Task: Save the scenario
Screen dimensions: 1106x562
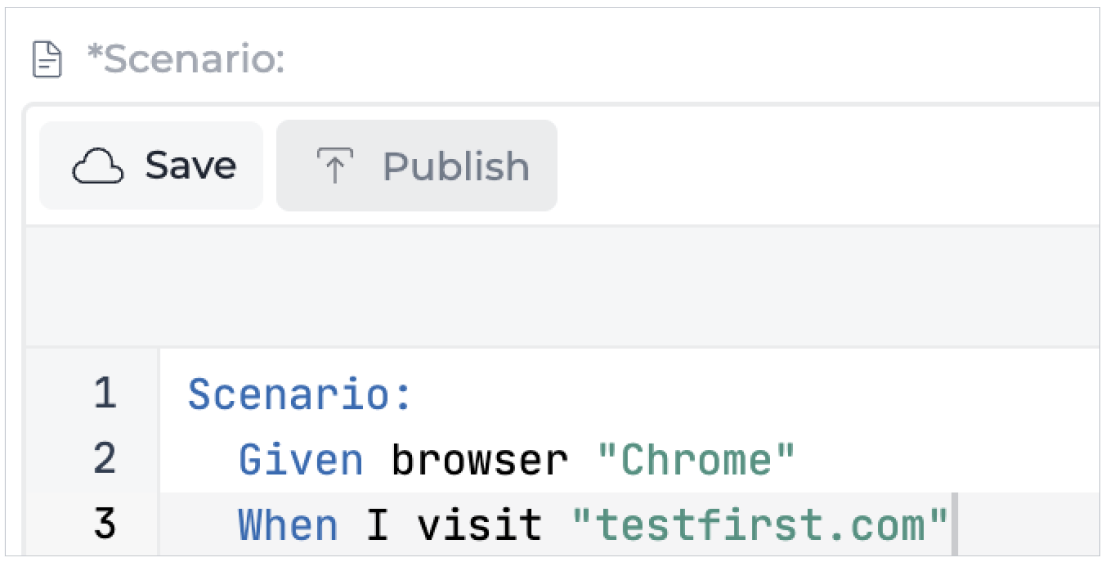Action: point(151,166)
